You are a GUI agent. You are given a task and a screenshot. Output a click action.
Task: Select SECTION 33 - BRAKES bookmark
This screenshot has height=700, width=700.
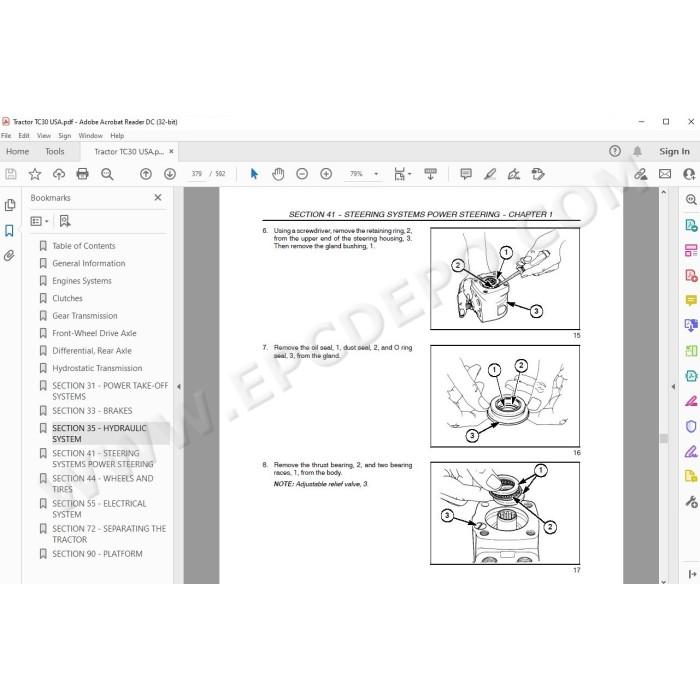click(x=92, y=411)
